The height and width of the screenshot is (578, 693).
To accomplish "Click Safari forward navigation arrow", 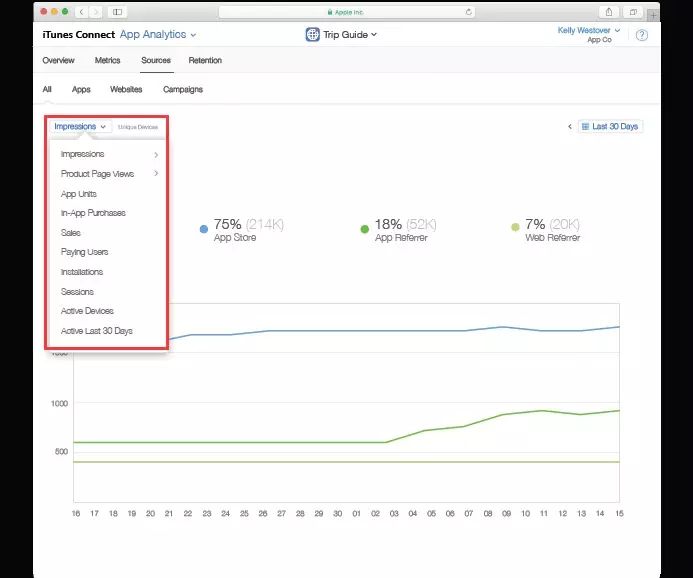I will tap(95, 12).
